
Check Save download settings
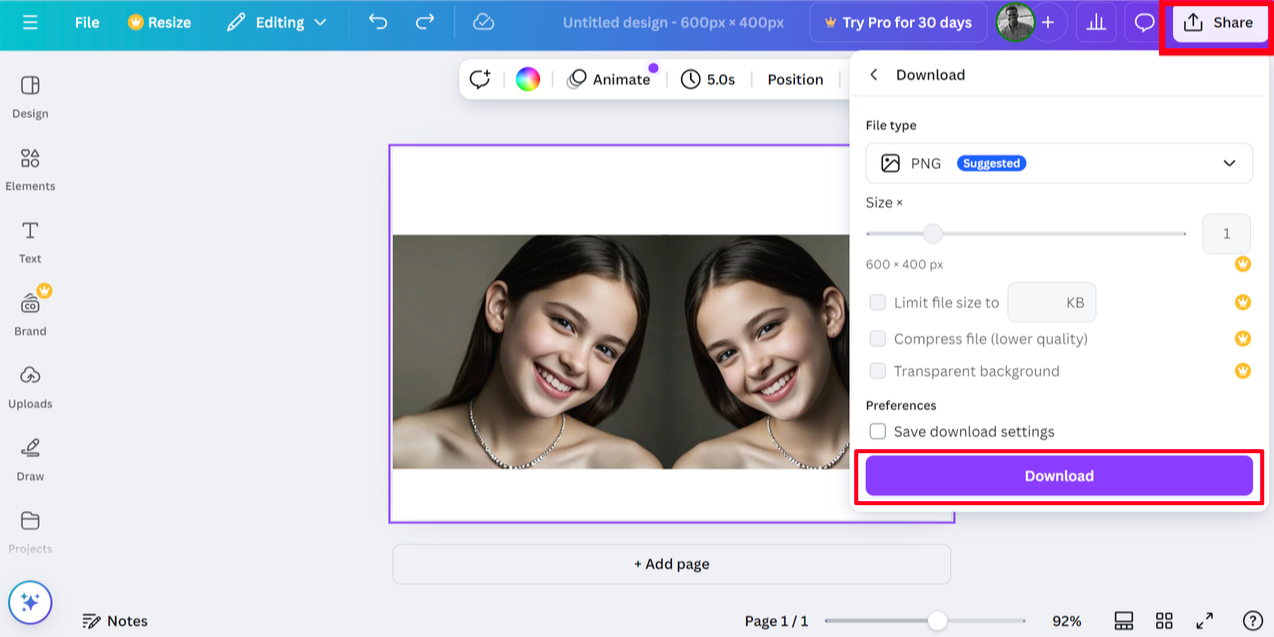click(878, 432)
